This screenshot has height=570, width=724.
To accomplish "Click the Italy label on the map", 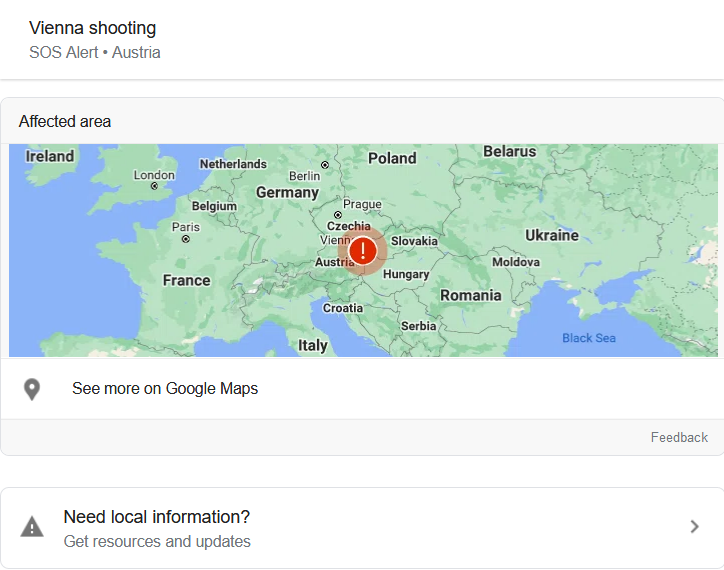I will point(313,345).
